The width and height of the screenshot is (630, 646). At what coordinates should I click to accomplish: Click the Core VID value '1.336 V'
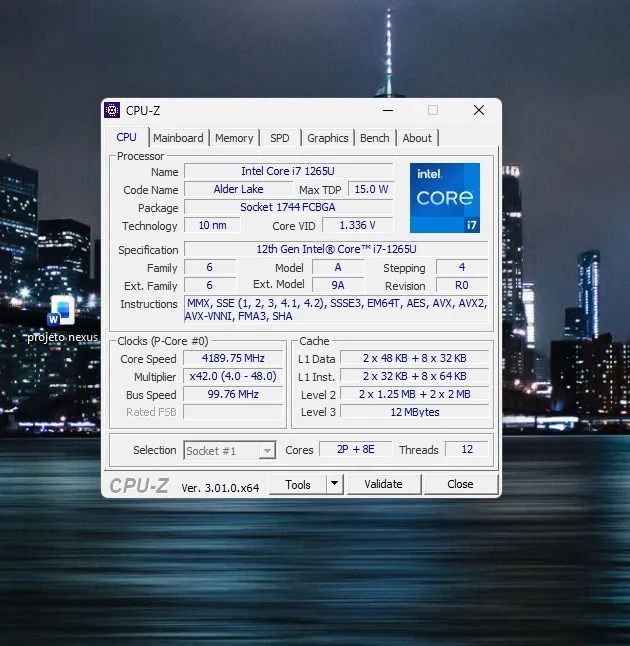(357, 225)
